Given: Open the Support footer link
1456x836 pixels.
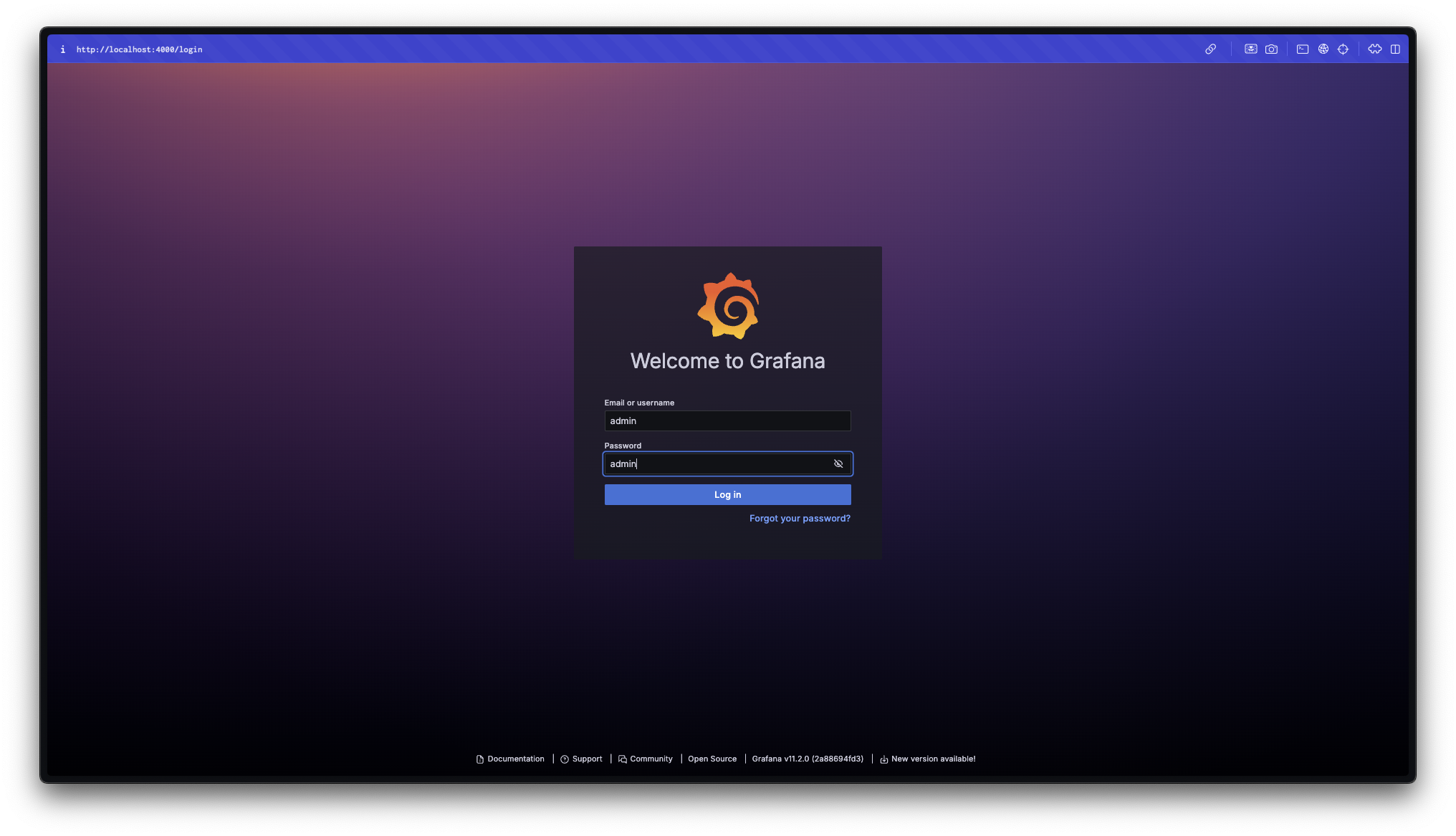Looking at the screenshot, I should [x=587, y=759].
